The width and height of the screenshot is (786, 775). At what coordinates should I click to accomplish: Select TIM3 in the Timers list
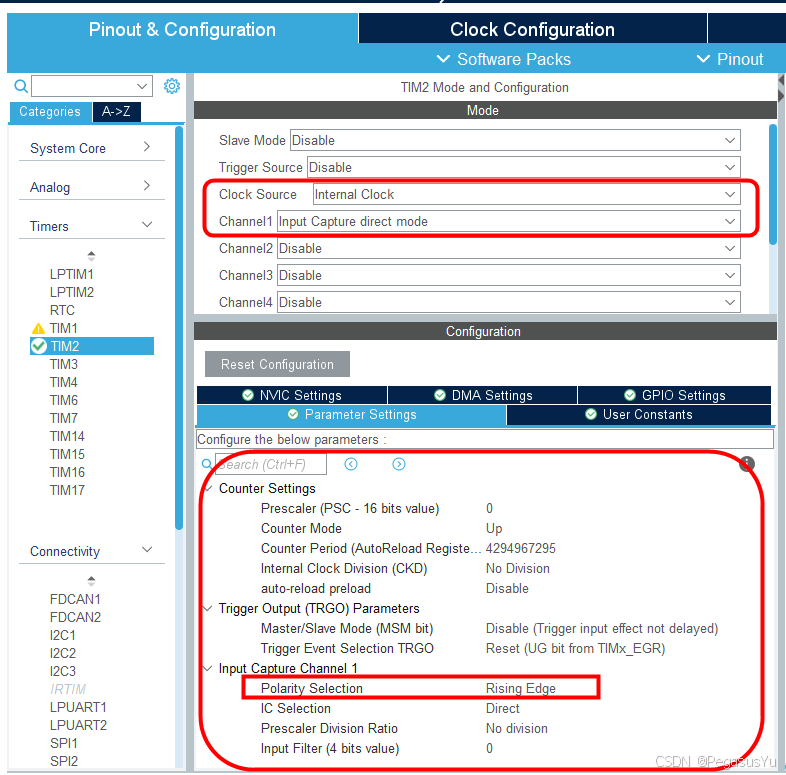click(x=64, y=364)
